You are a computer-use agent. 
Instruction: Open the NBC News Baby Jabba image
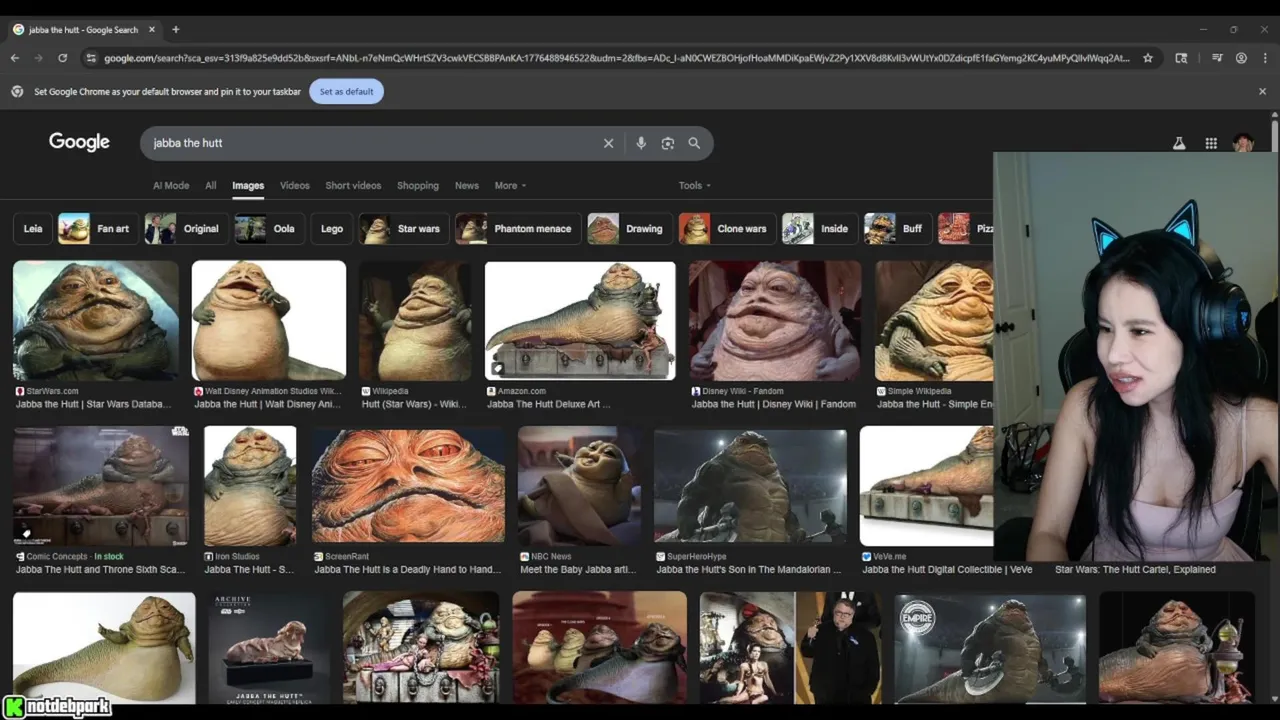[579, 485]
